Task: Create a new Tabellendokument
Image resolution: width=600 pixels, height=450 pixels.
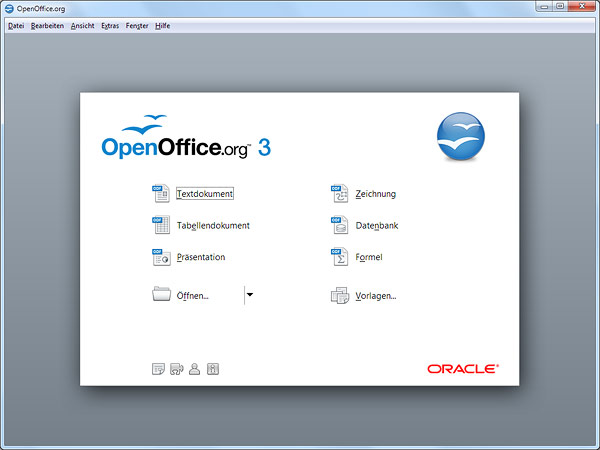Action: click(213, 225)
